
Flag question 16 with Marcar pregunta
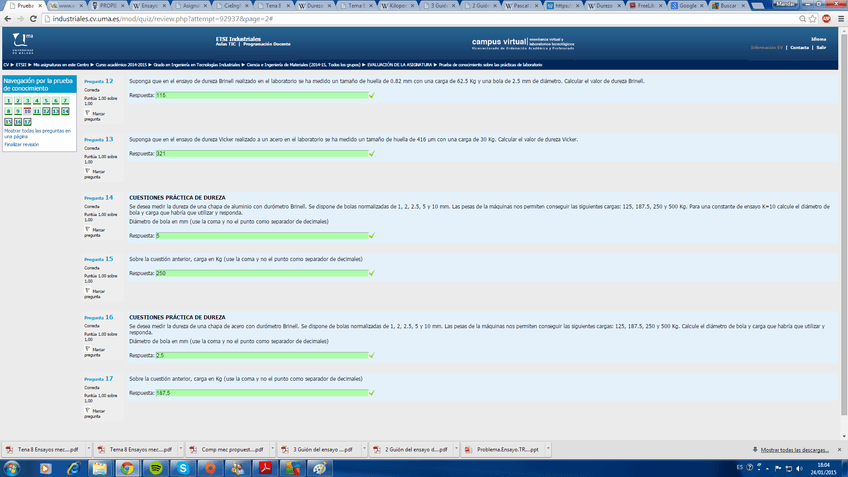tap(95, 352)
